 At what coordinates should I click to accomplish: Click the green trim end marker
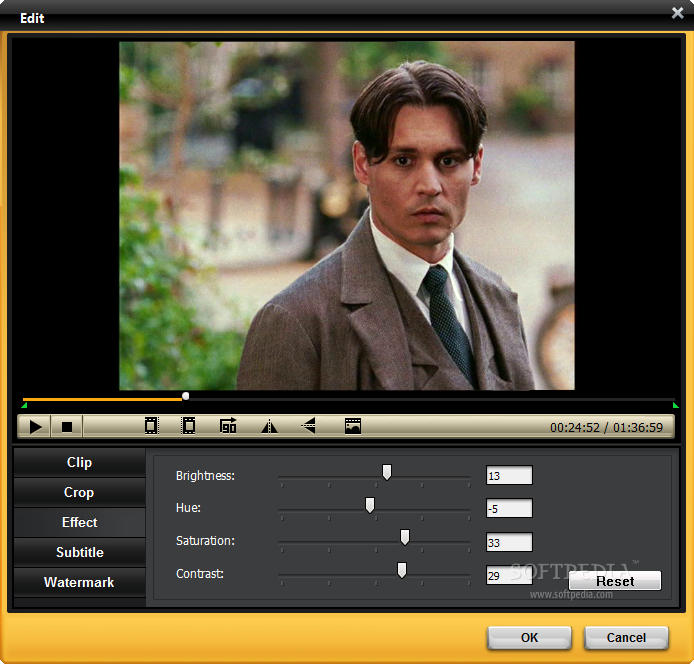tap(675, 405)
